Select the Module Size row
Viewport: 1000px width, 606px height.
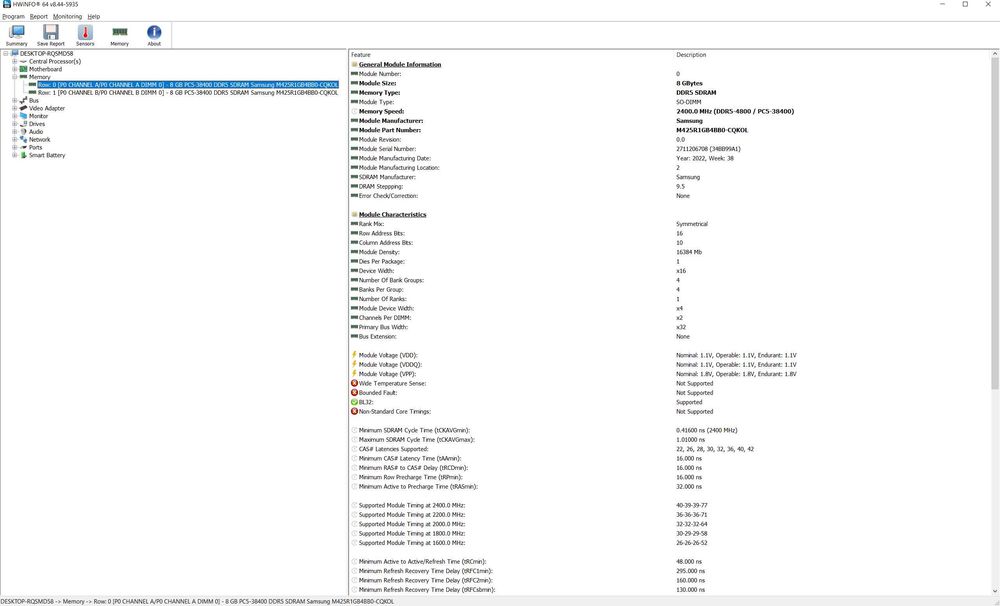[x=670, y=84]
